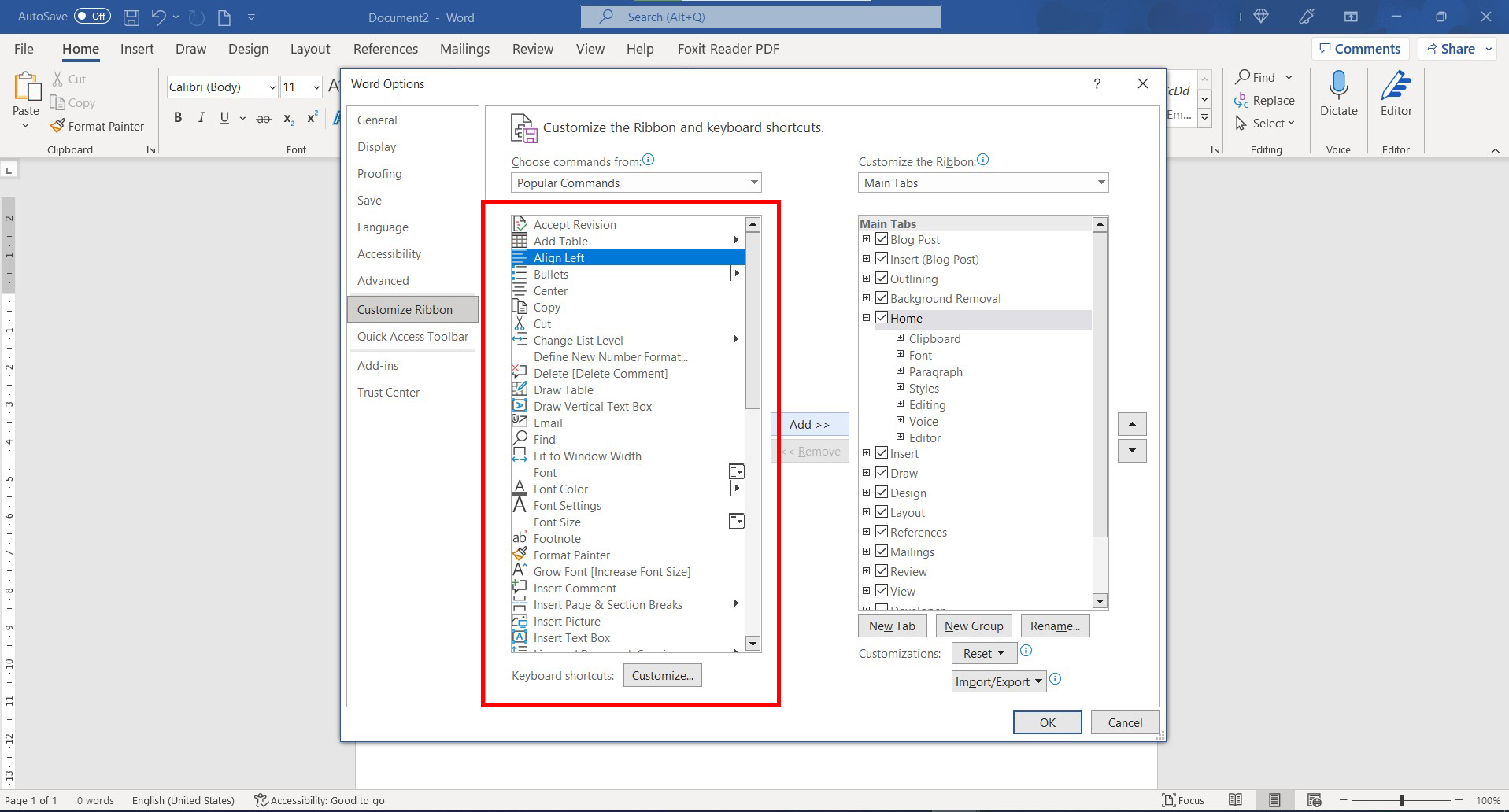Image resolution: width=1509 pixels, height=812 pixels.
Task: Open the Main Tabs dropdown
Action: [983, 183]
